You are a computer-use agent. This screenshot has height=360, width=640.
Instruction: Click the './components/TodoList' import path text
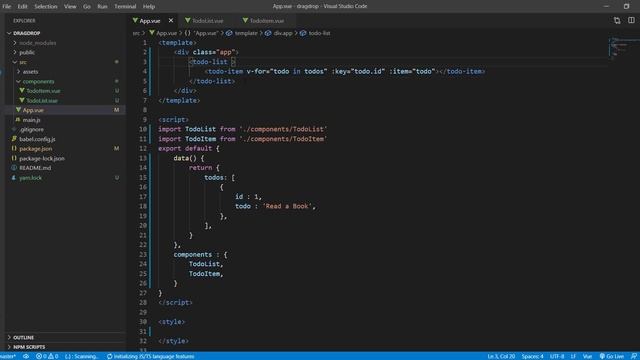[283, 129]
